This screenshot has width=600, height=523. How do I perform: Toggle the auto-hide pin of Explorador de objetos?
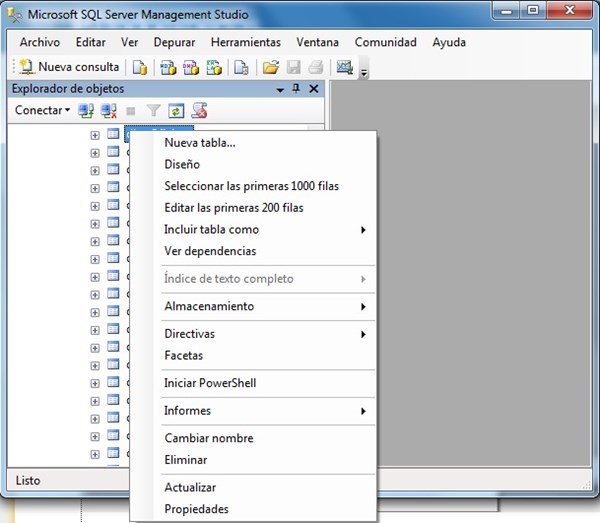(x=296, y=89)
